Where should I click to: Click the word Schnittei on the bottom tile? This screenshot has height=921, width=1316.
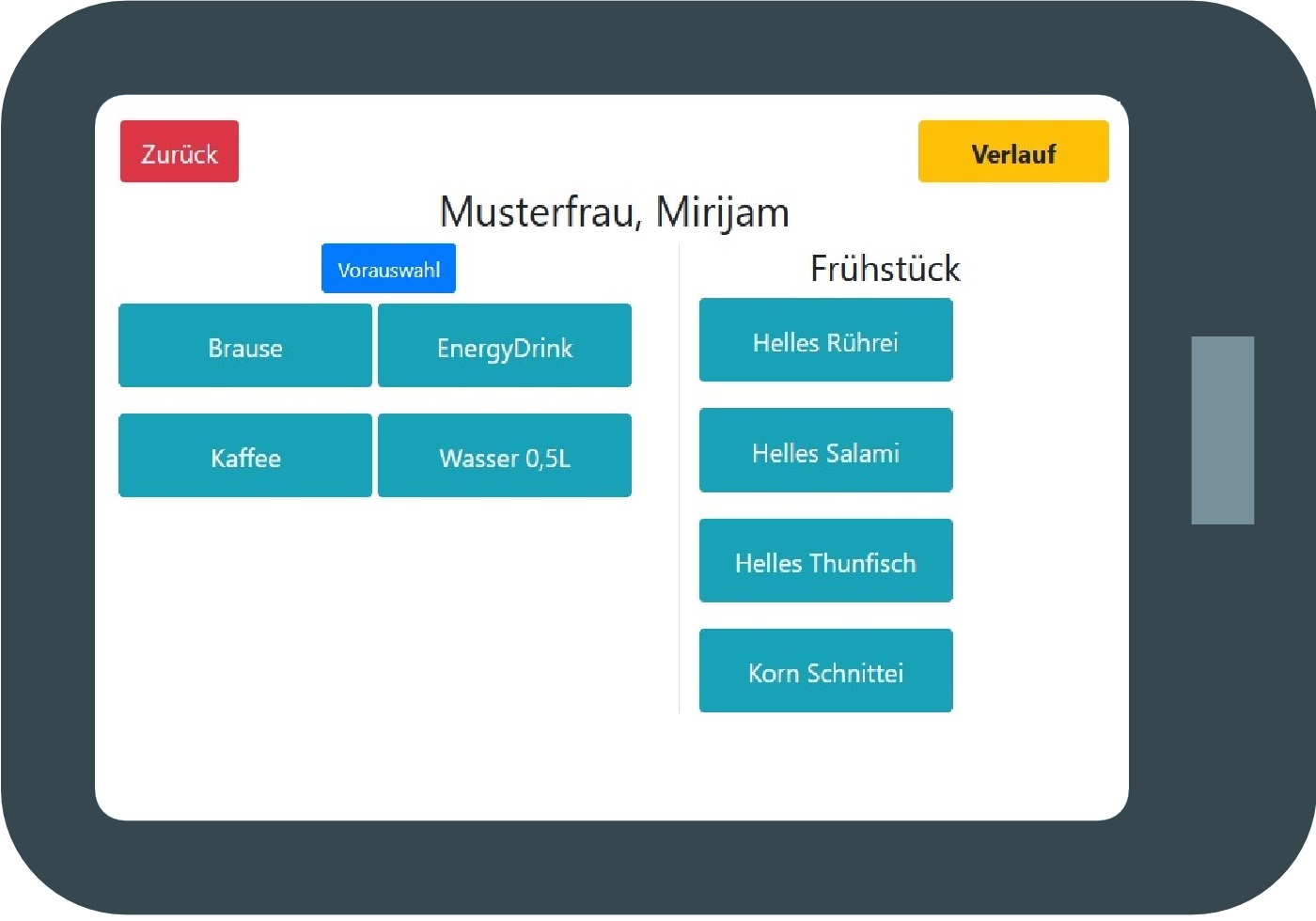(855, 673)
